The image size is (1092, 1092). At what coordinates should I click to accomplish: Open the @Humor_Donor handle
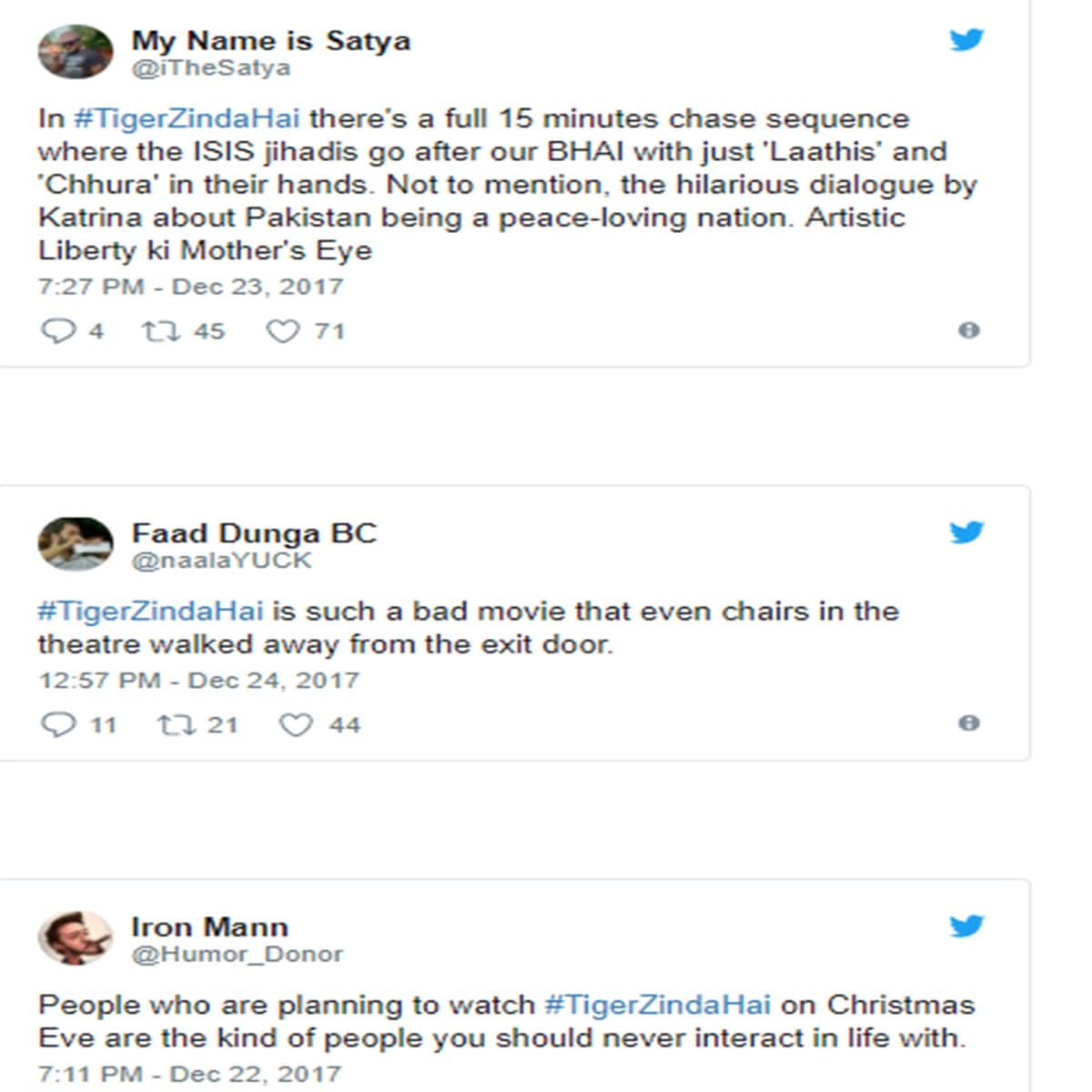point(238,954)
